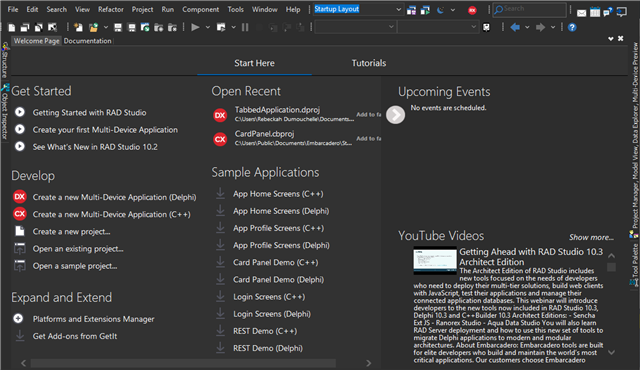Open the RAD Studio 10.3 video thumbnail
Image resolution: width=640 pixels, height=370 pixels.
435,261
